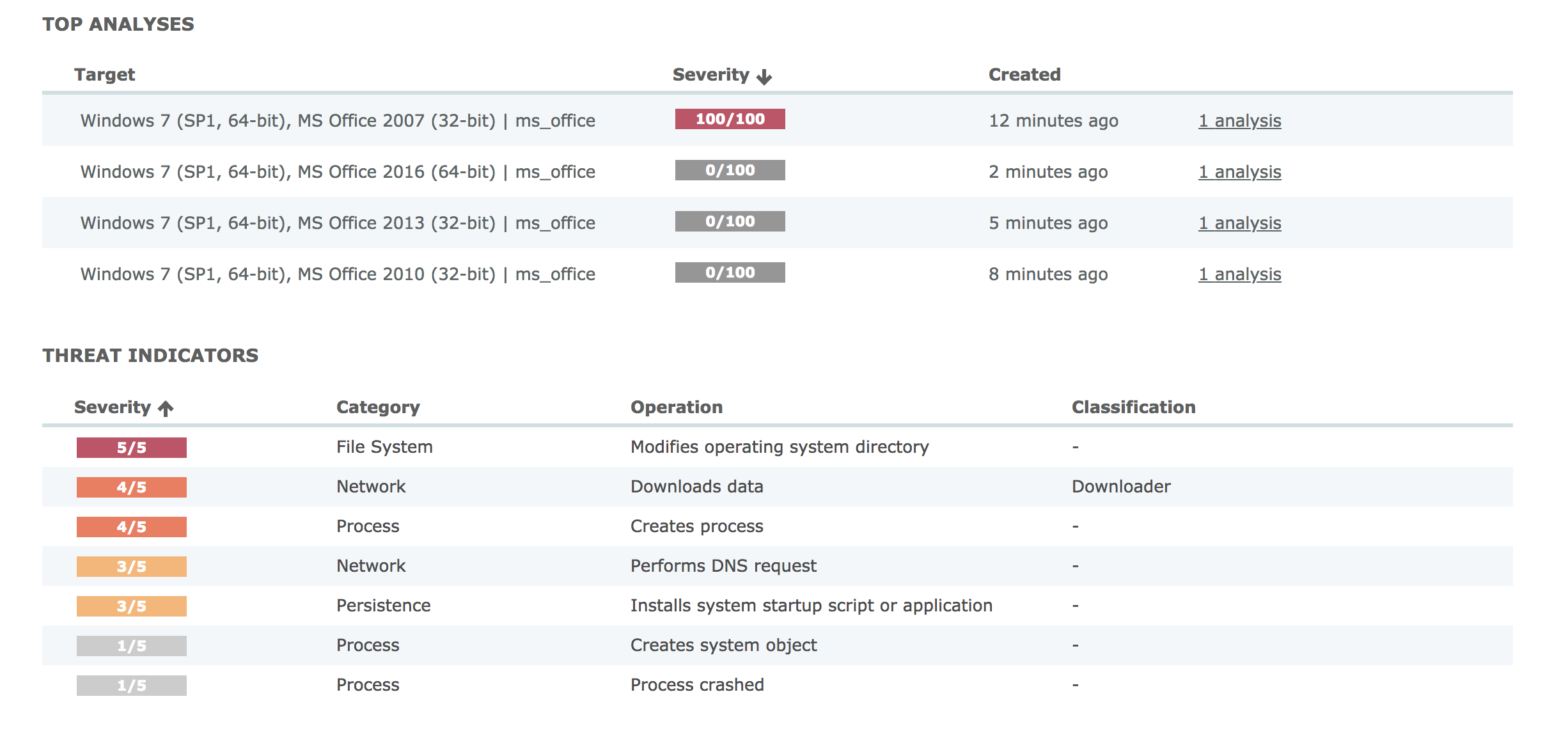Click the Operation column header
This screenshot has width=1568, height=747.
click(677, 407)
